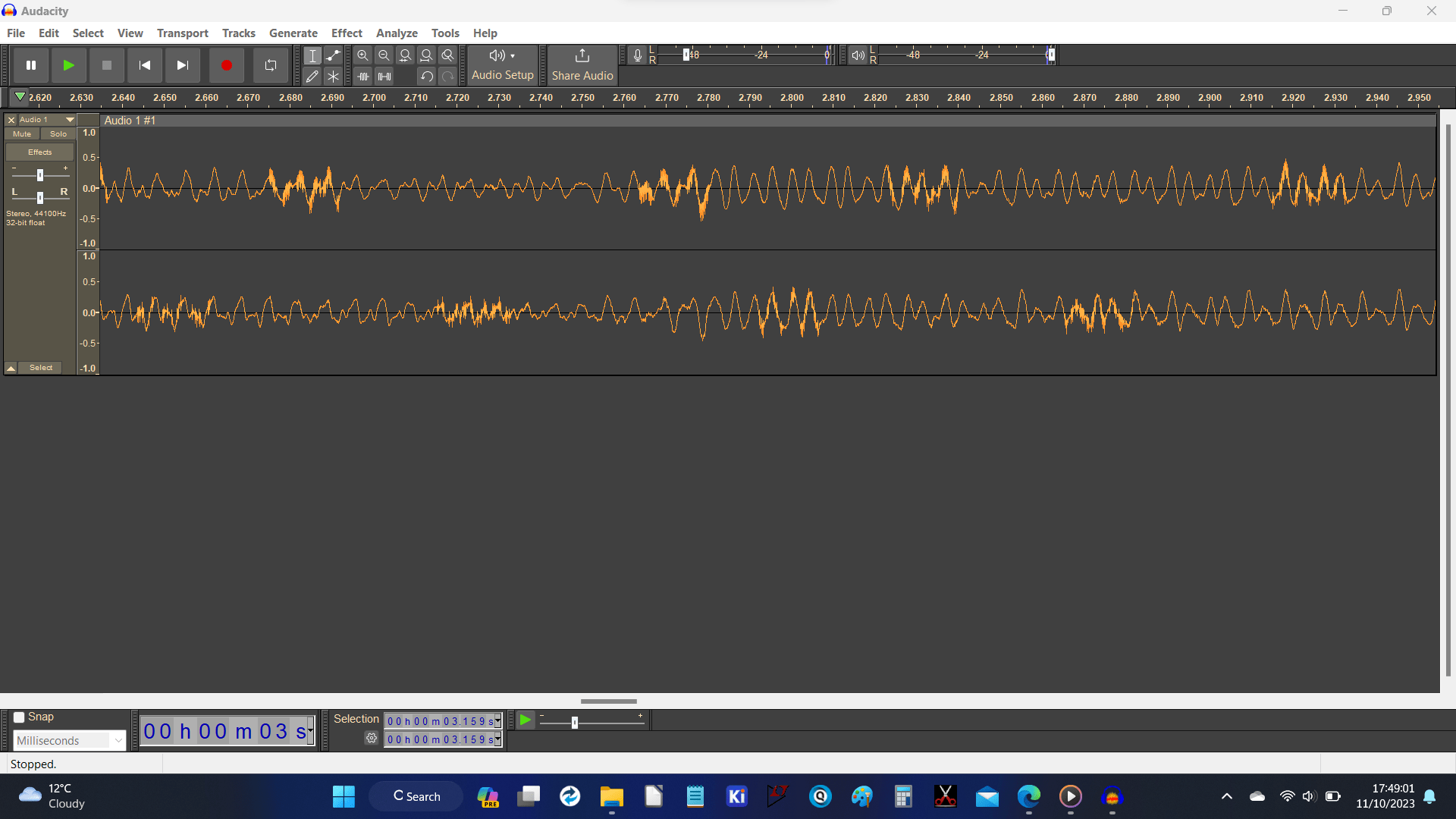Open selection start time format dropdown
This screenshot has width=1456, height=819.
[498, 721]
